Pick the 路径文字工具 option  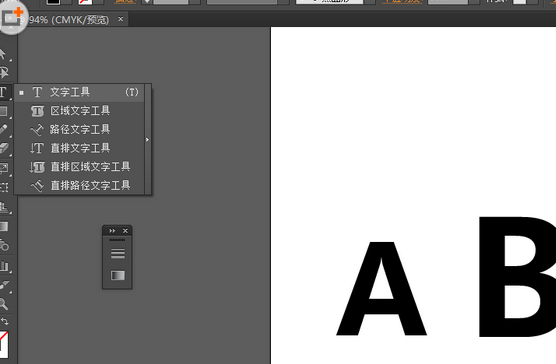click(79, 130)
